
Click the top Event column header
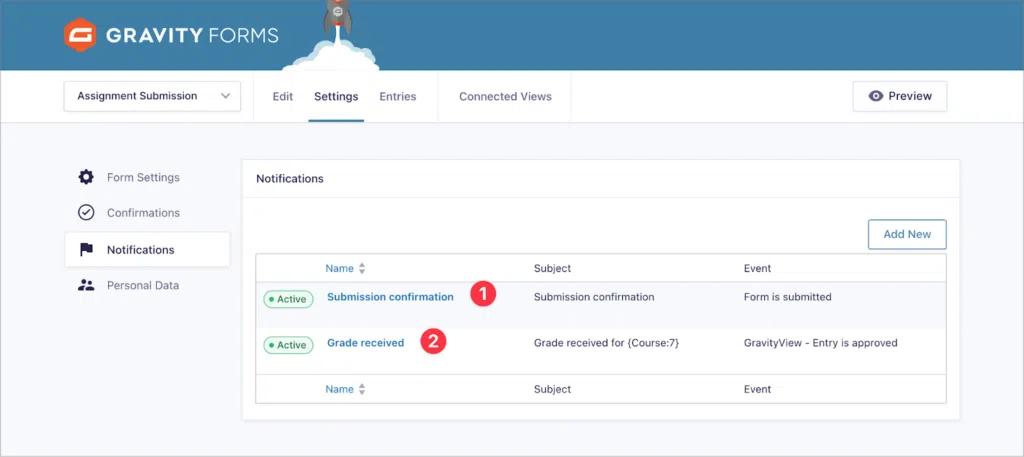(758, 268)
